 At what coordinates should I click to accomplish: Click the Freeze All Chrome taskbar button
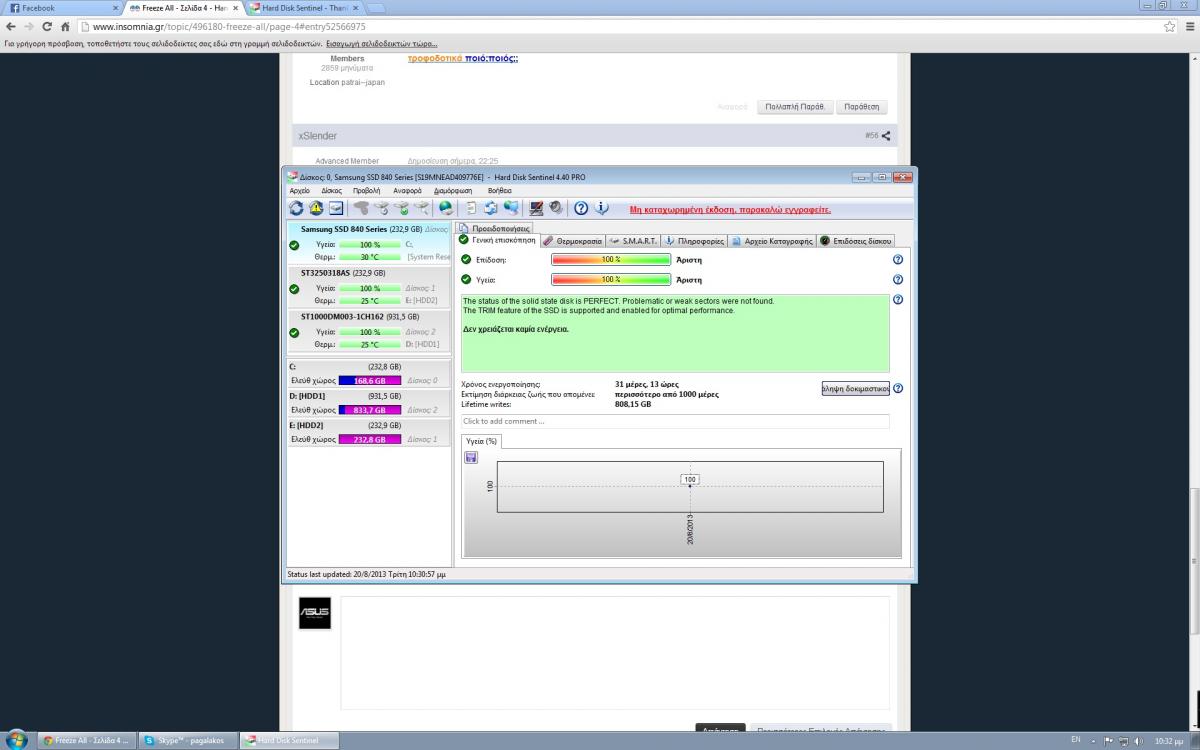click(88, 741)
